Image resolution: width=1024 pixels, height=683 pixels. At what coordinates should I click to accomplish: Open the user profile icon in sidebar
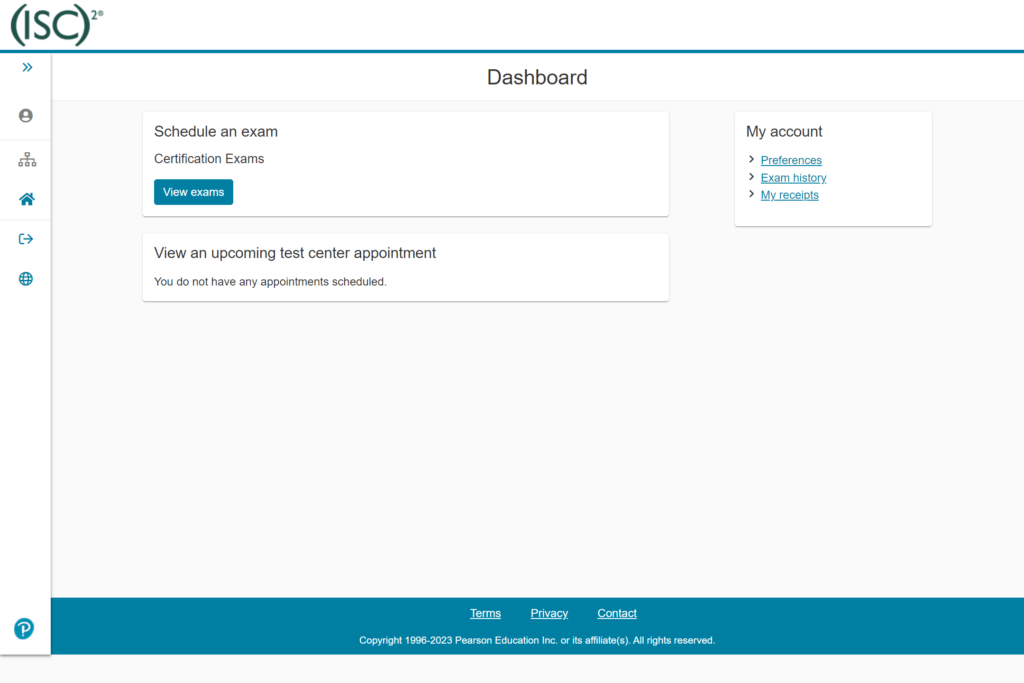pos(25,116)
